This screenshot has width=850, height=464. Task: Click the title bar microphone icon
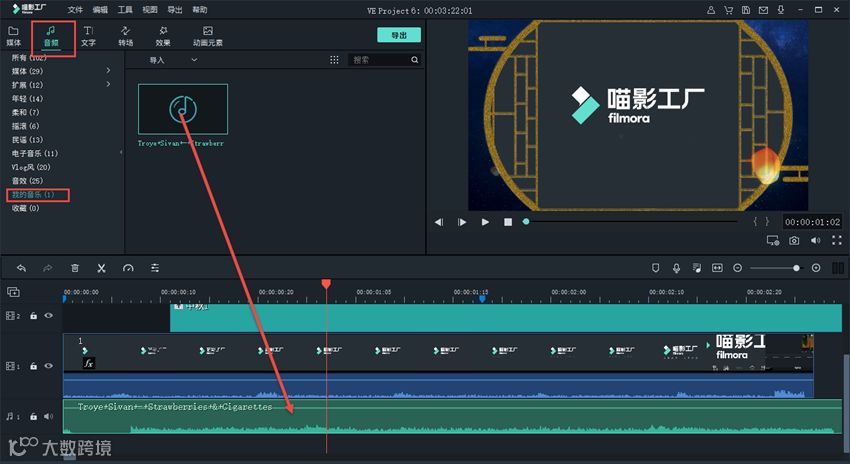click(x=781, y=10)
